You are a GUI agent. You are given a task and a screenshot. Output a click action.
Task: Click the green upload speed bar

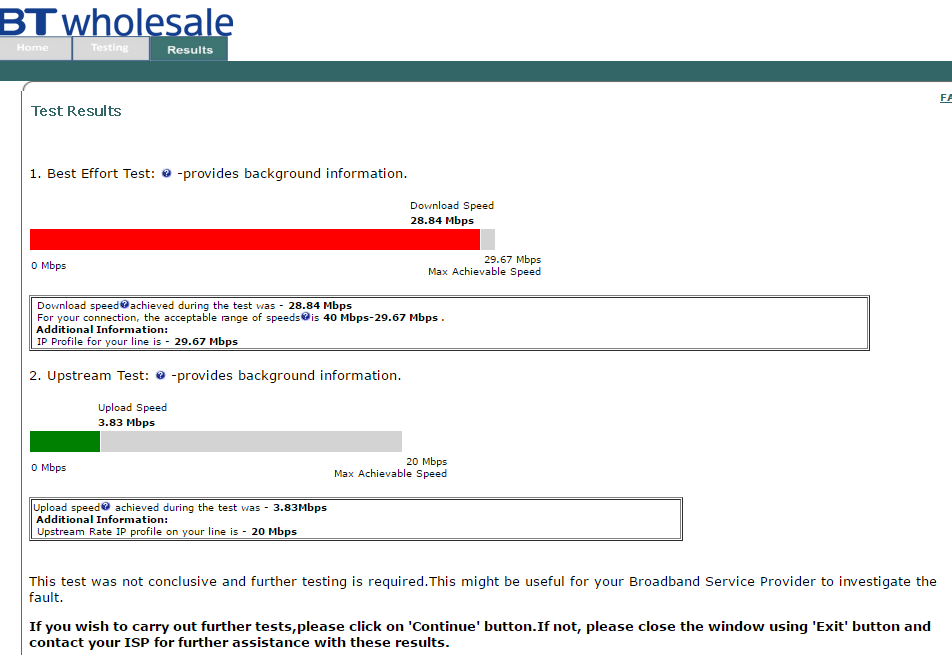(65, 441)
